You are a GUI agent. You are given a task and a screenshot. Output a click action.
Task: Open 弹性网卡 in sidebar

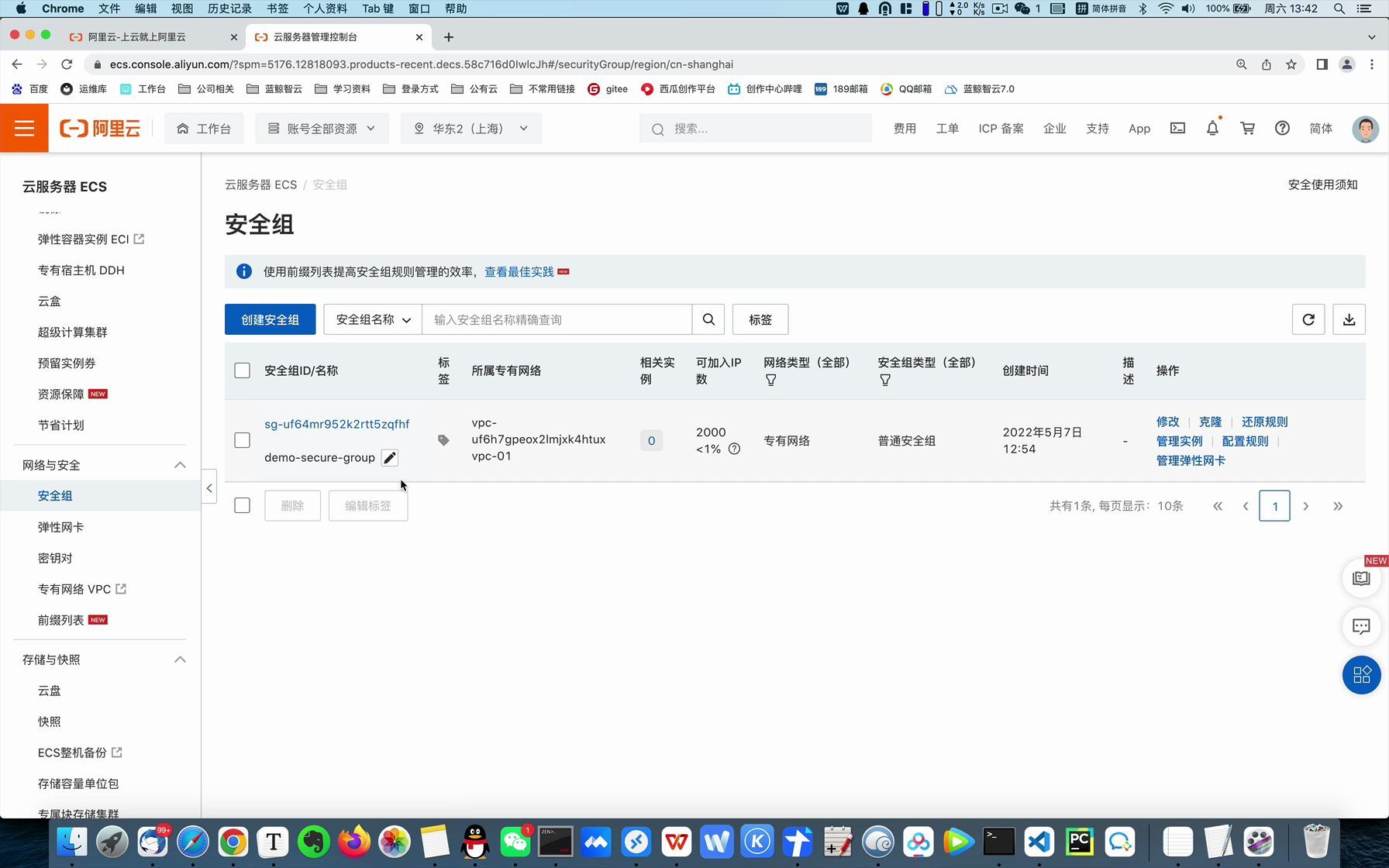tap(60, 527)
